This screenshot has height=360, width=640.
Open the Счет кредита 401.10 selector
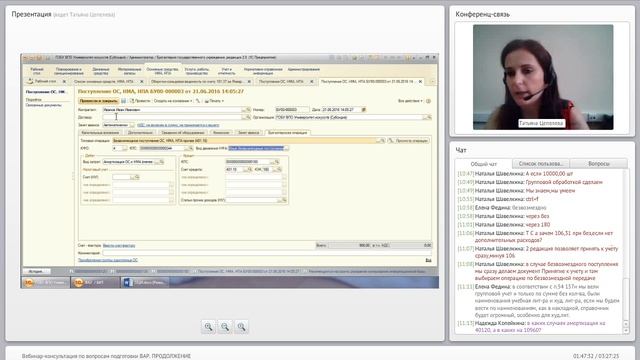coord(246,169)
